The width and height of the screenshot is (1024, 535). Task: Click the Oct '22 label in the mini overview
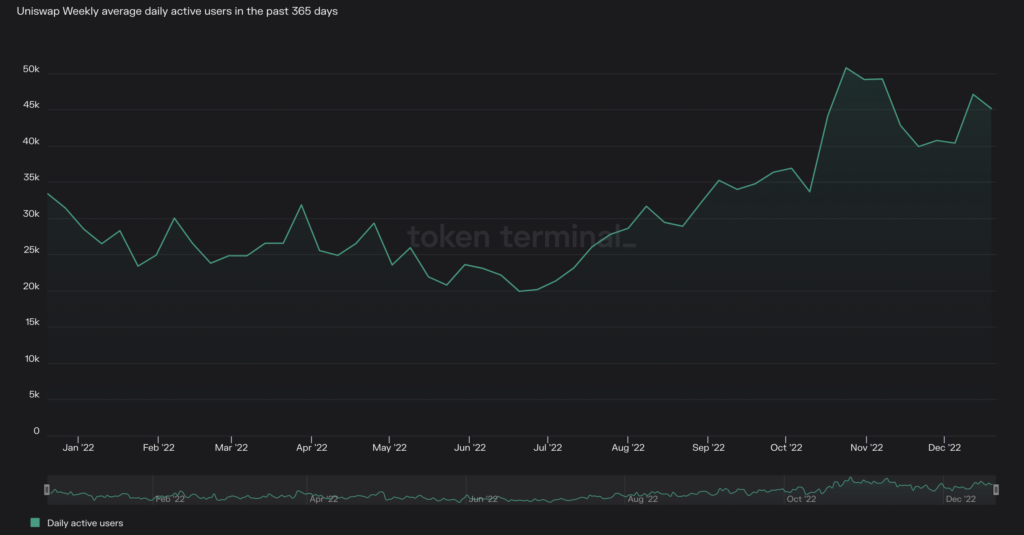(x=801, y=499)
